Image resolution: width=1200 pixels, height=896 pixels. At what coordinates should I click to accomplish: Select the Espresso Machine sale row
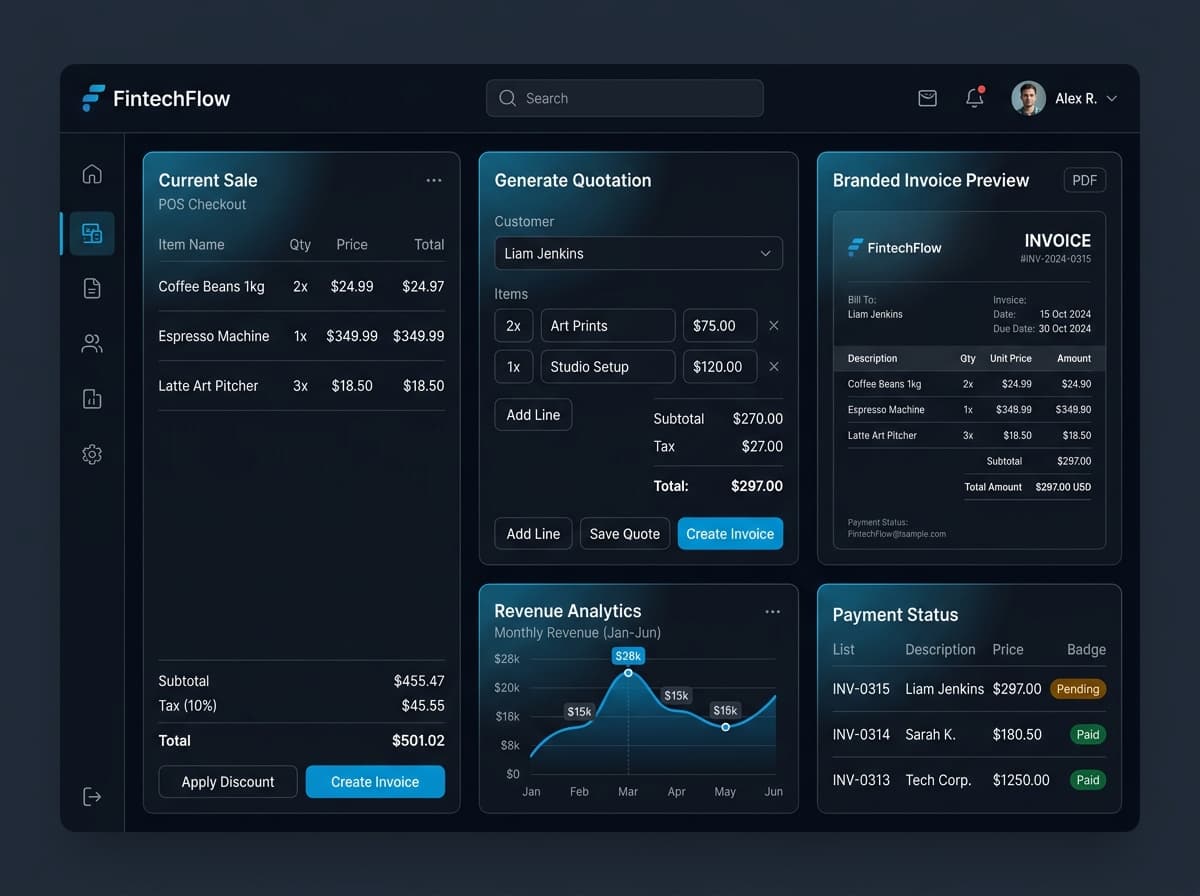[301, 336]
